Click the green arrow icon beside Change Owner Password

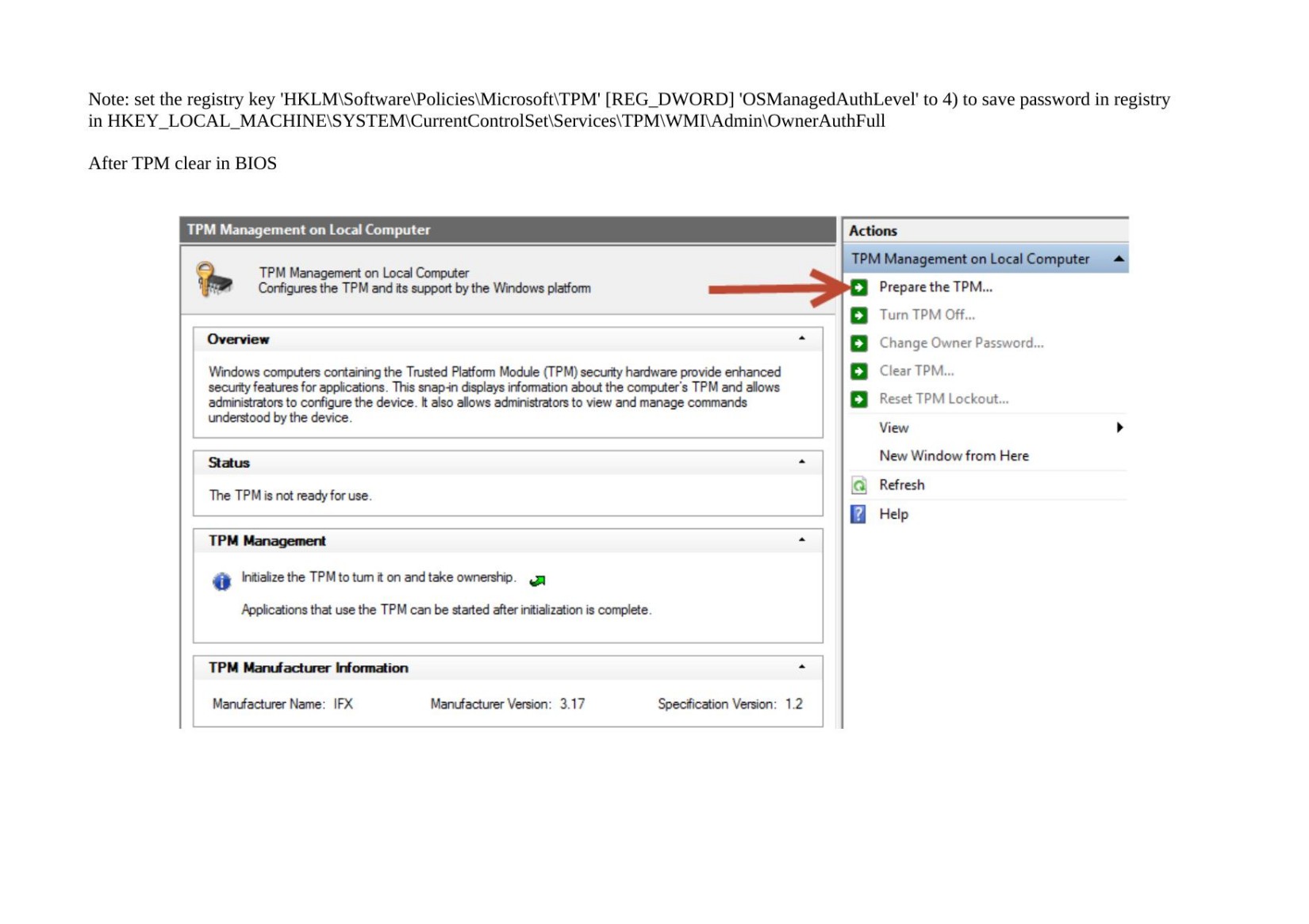click(858, 343)
